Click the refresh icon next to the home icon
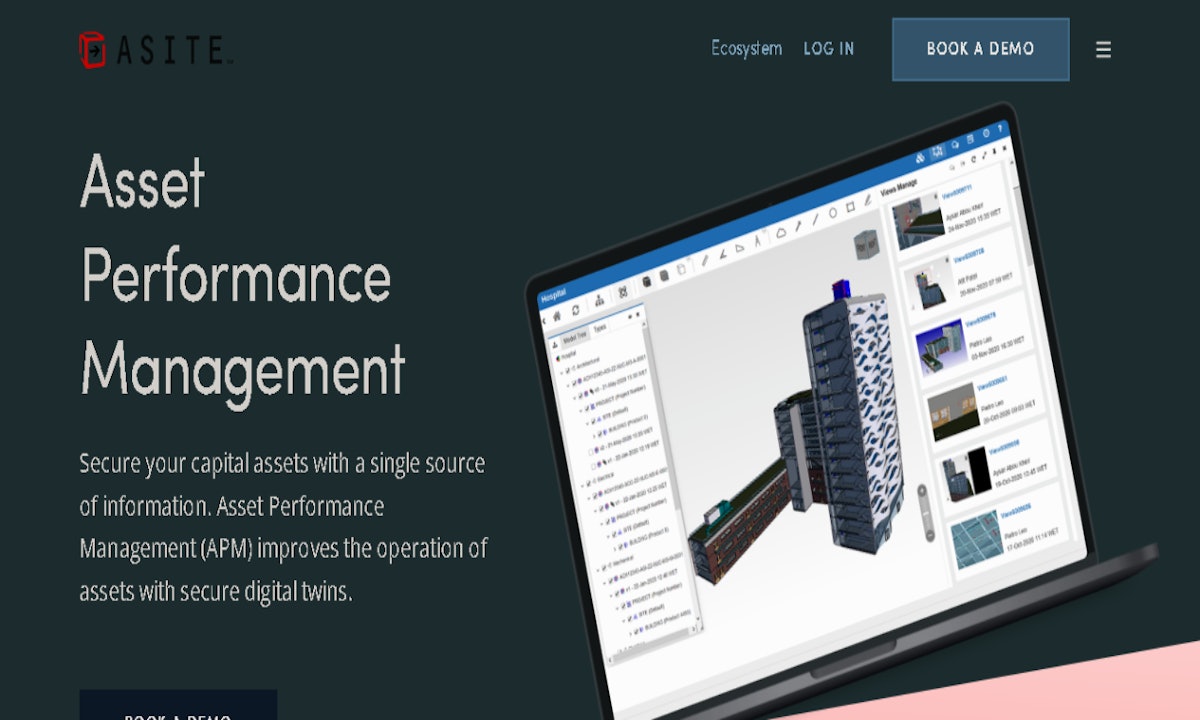Image resolution: width=1200 pixels, height=720 pixels. tap(576, 311)
